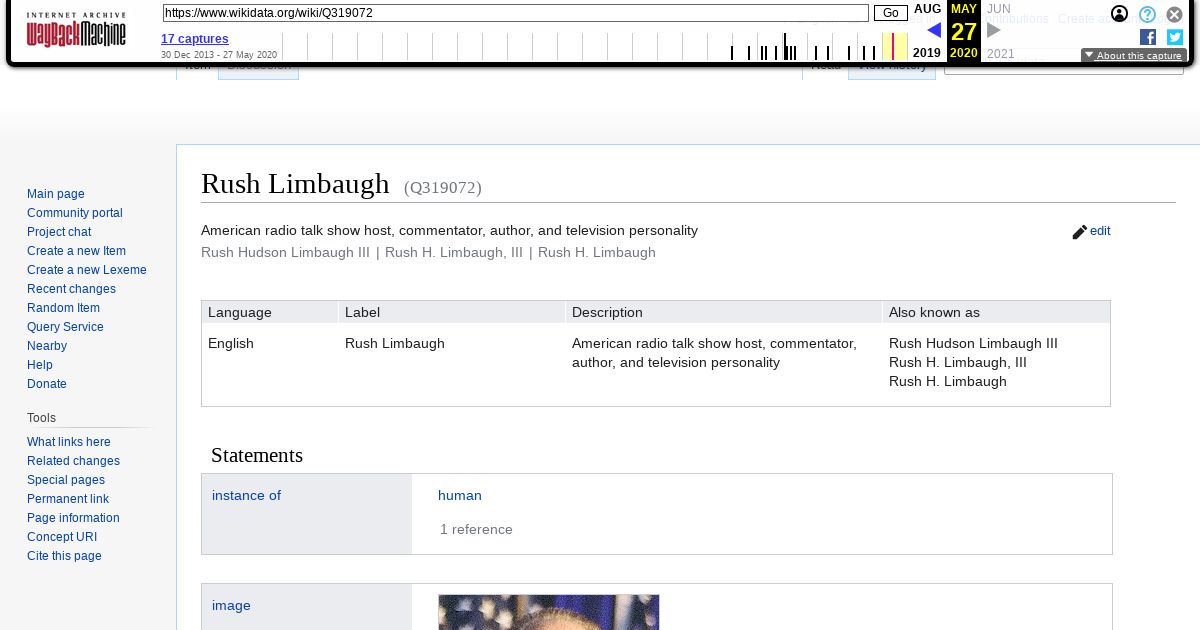This screenshot has width=1200, height=630.
Task: Open the 'instance of' property link
Action: pyautogui.click(x=246, y=495)
